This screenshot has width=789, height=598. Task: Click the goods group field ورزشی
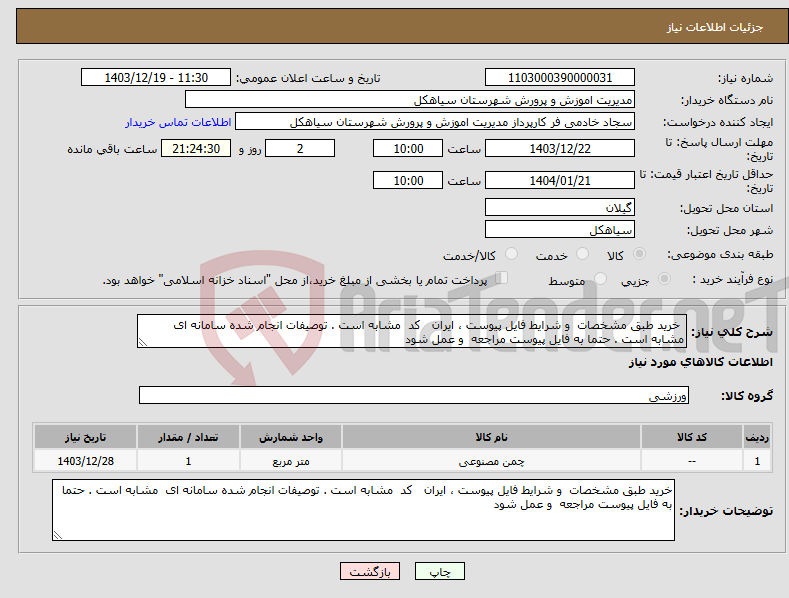(414, 395)
